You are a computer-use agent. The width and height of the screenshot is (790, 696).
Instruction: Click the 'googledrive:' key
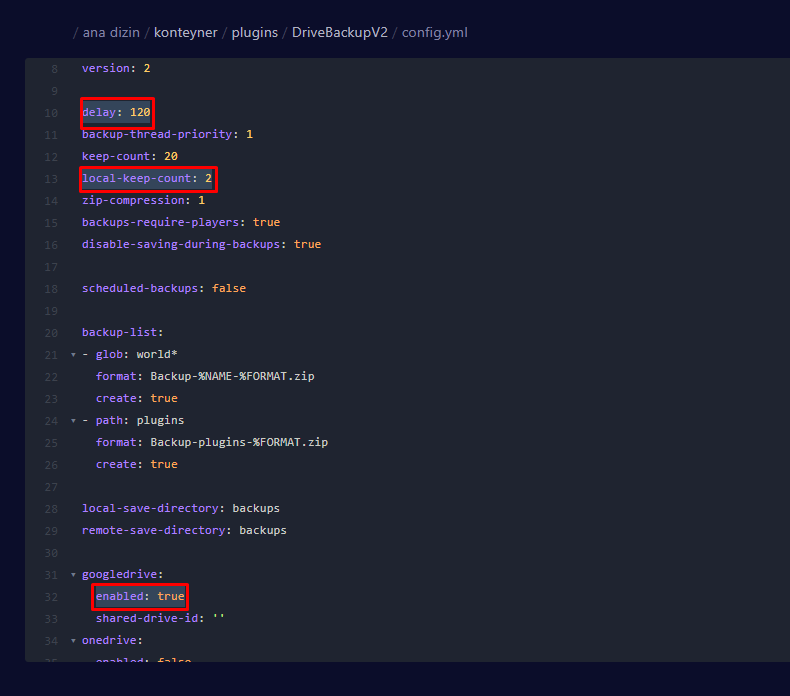coord(122,575)
